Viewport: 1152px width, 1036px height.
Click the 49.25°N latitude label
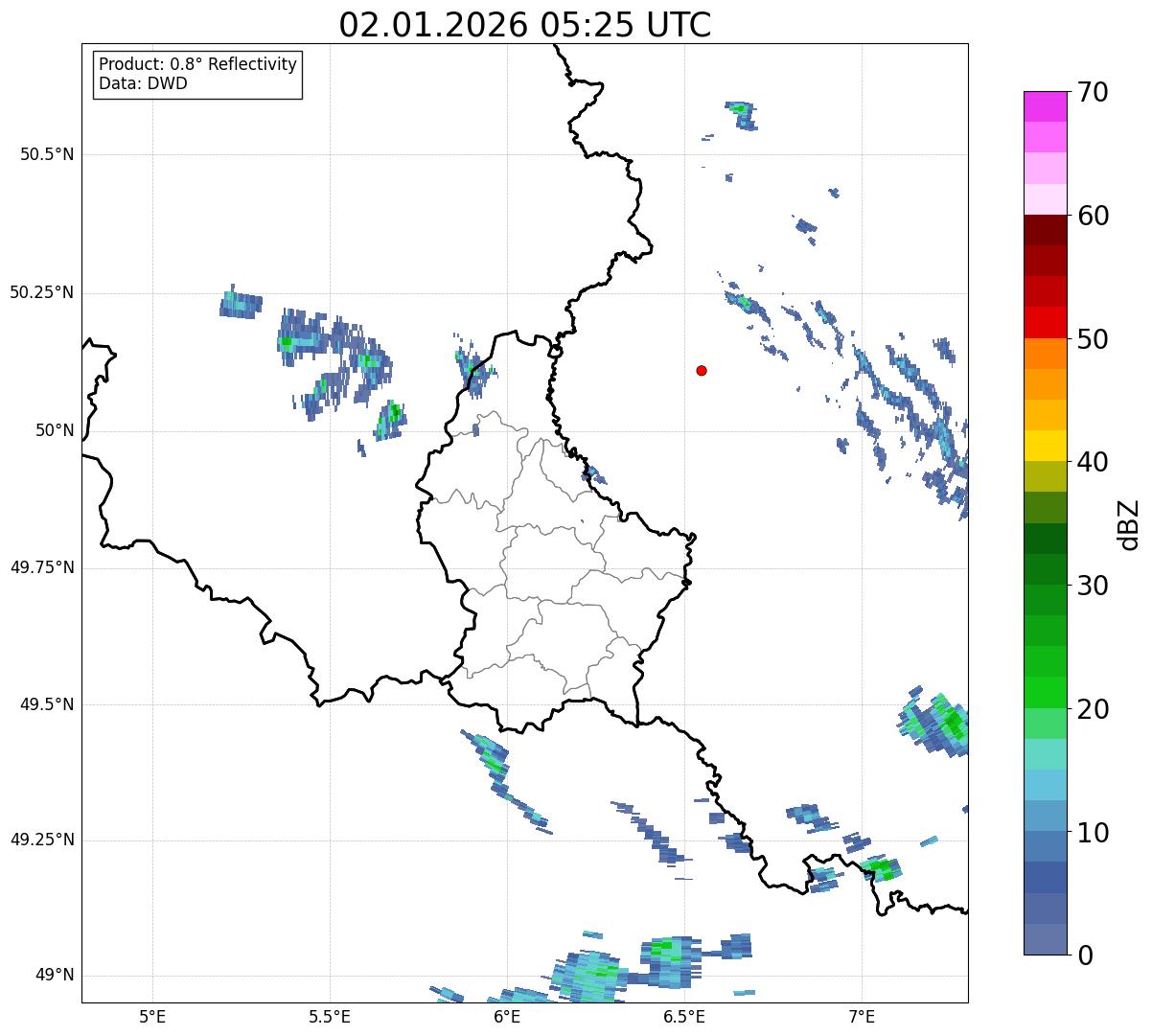point(42,840)
